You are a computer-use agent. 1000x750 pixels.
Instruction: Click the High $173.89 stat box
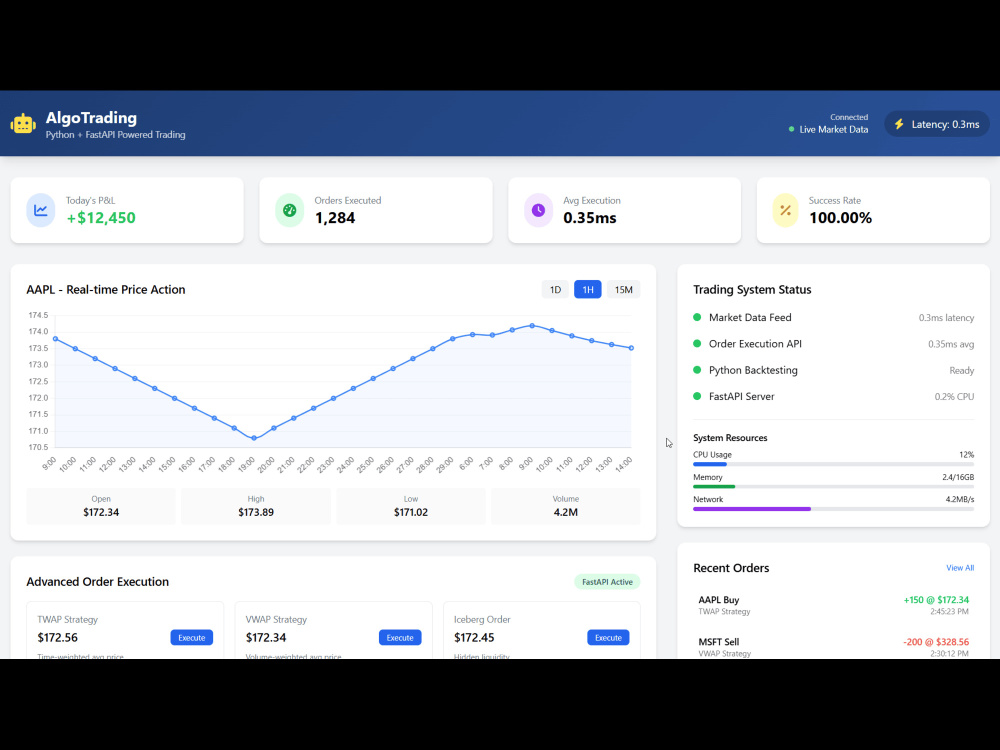(256, 506)
